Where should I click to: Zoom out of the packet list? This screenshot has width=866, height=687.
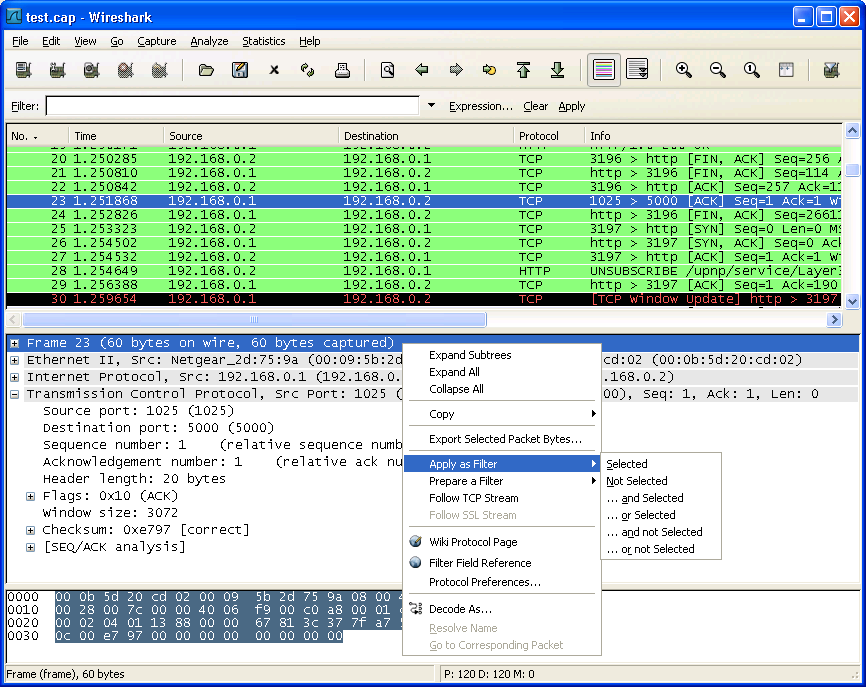[718, 70]
